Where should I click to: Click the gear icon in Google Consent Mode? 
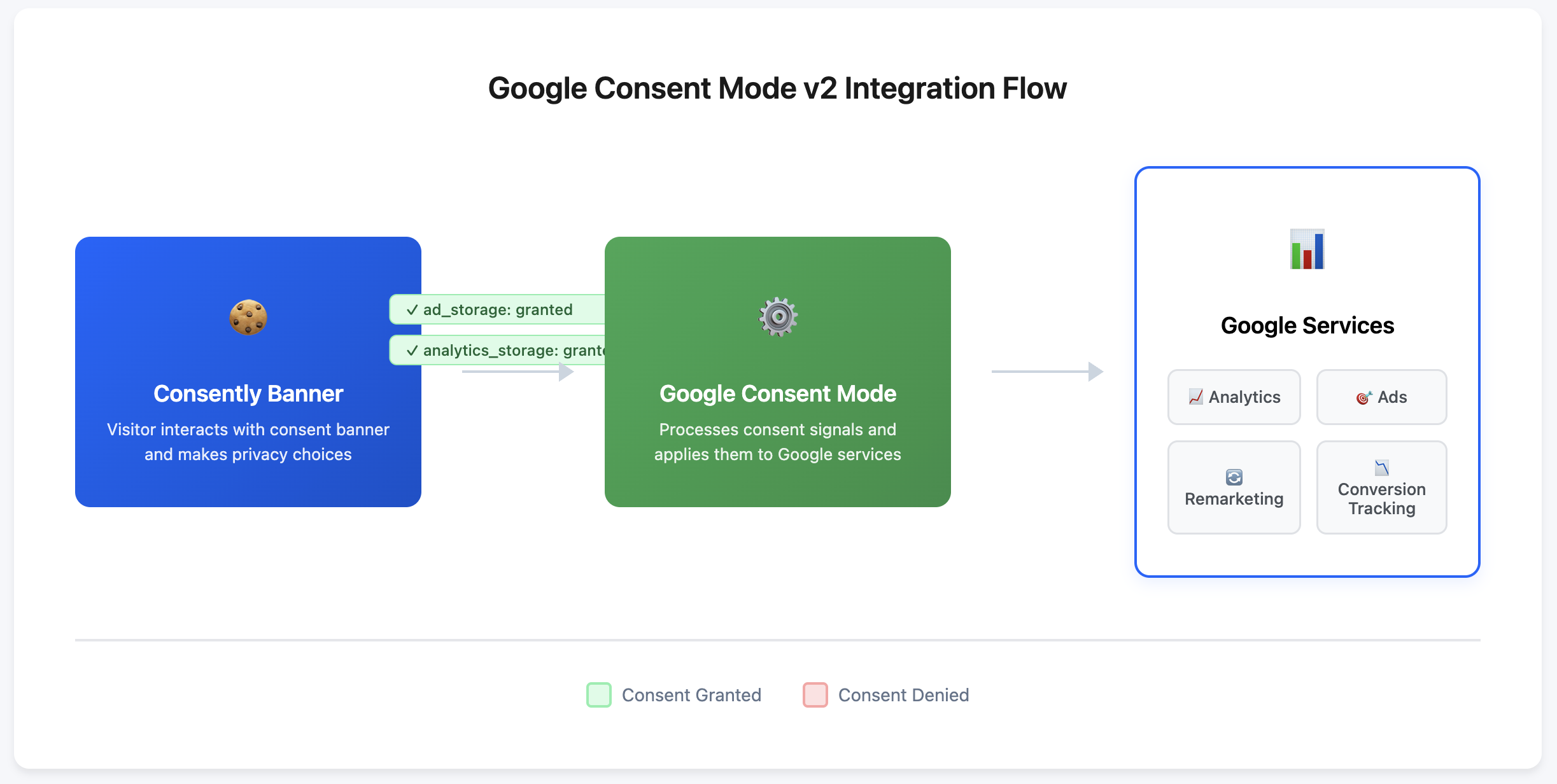click(x=778, y=316)
